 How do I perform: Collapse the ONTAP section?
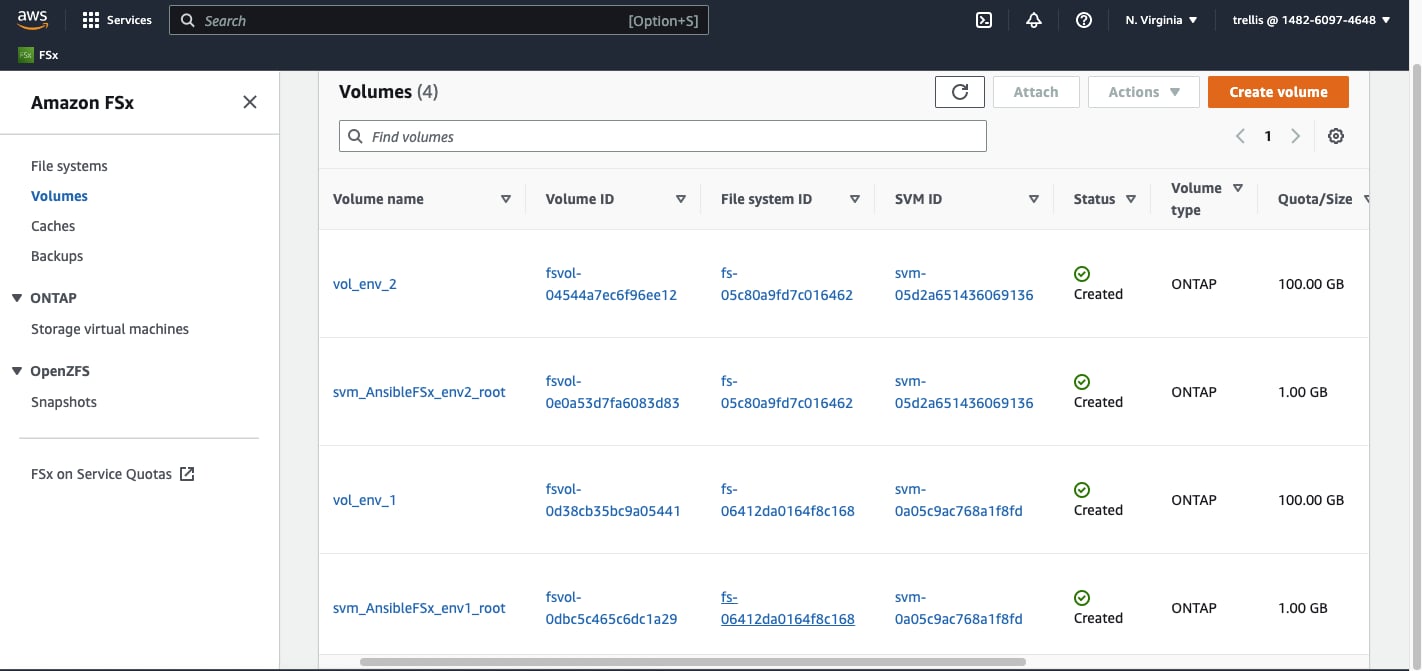click(x=17, y=298)
